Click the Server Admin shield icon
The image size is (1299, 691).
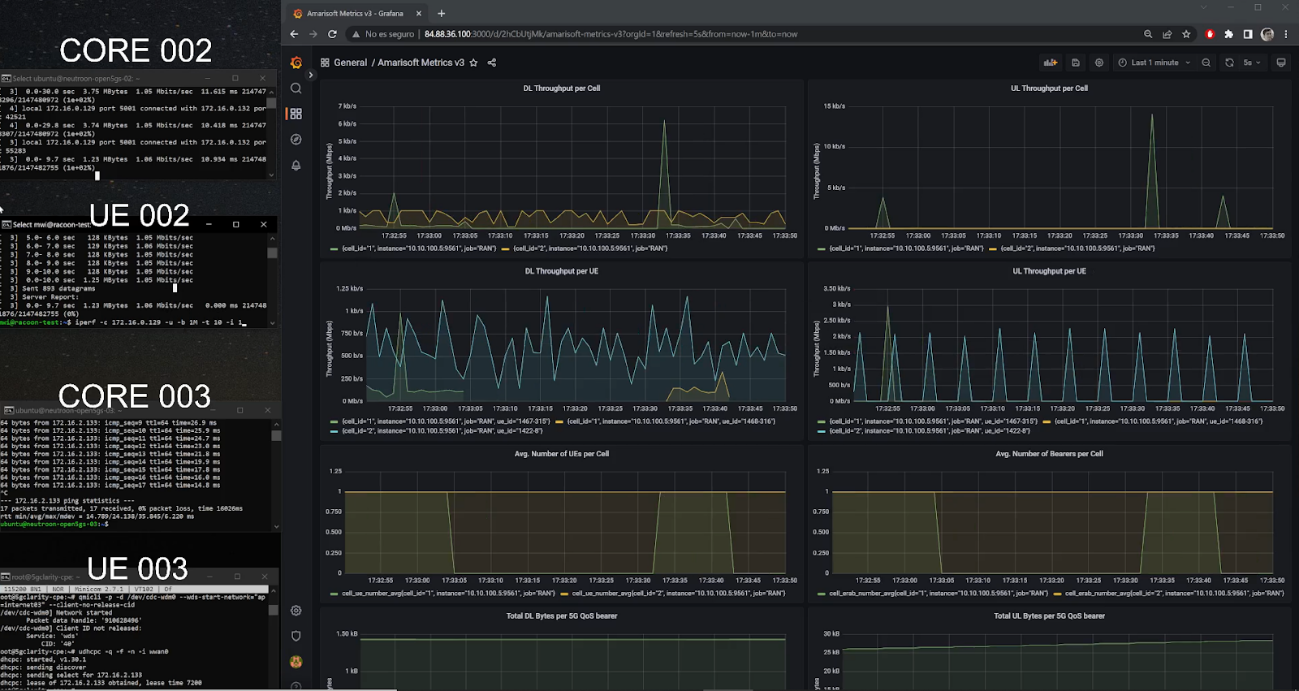296,635
